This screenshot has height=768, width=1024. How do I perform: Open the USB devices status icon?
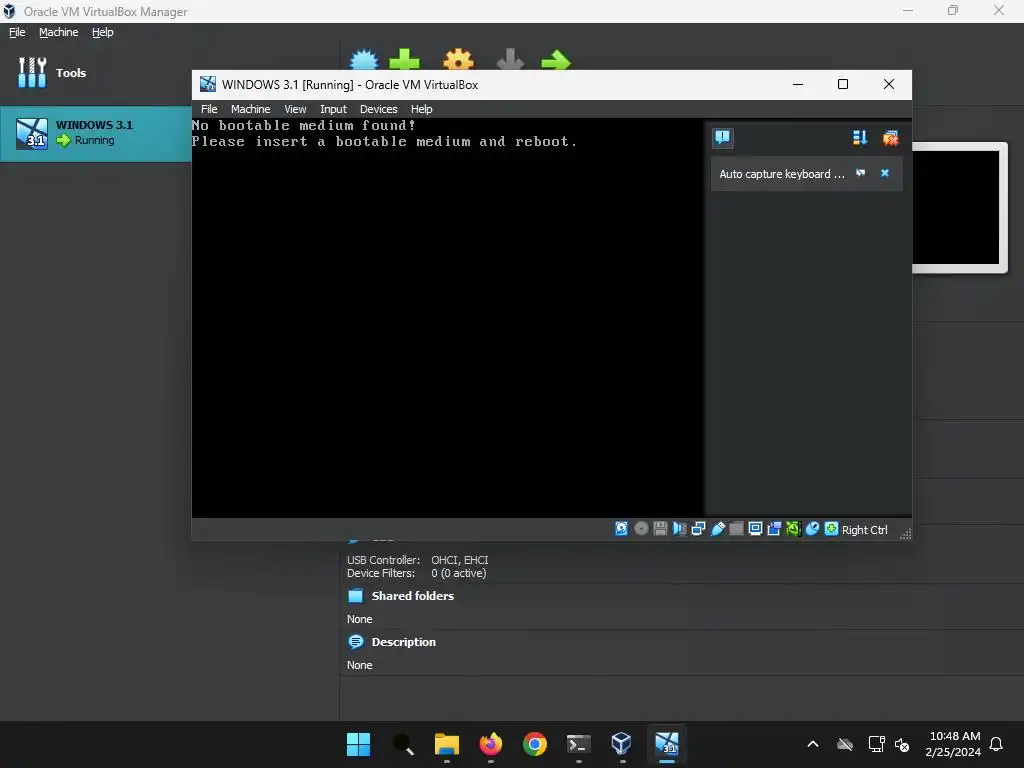point(717,529)
